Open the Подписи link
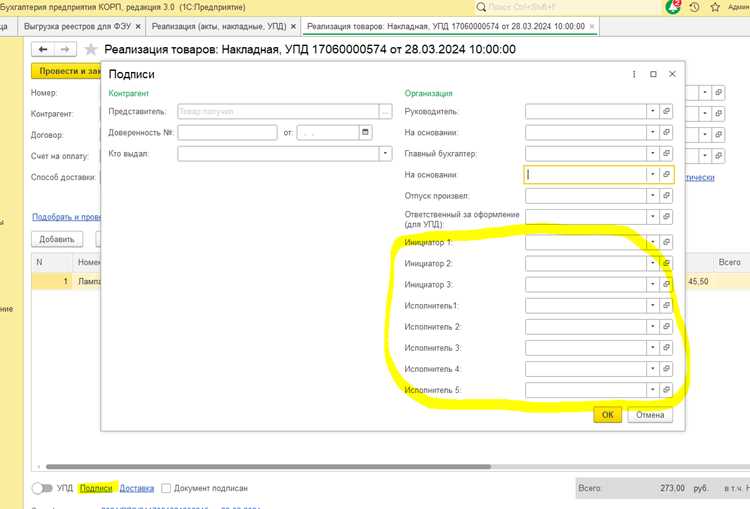This screenshot has width=750, height=509. [x=96, y=488]
